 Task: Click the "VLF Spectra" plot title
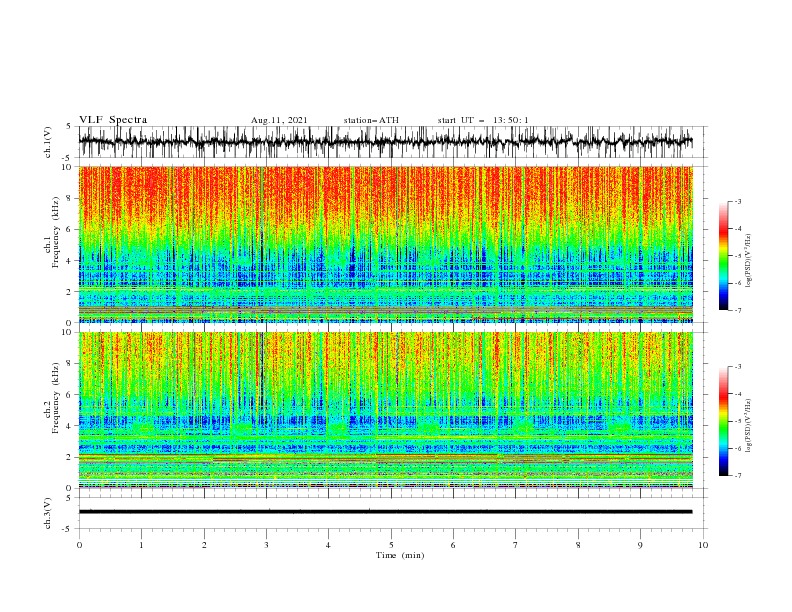[x=113, y=120]
